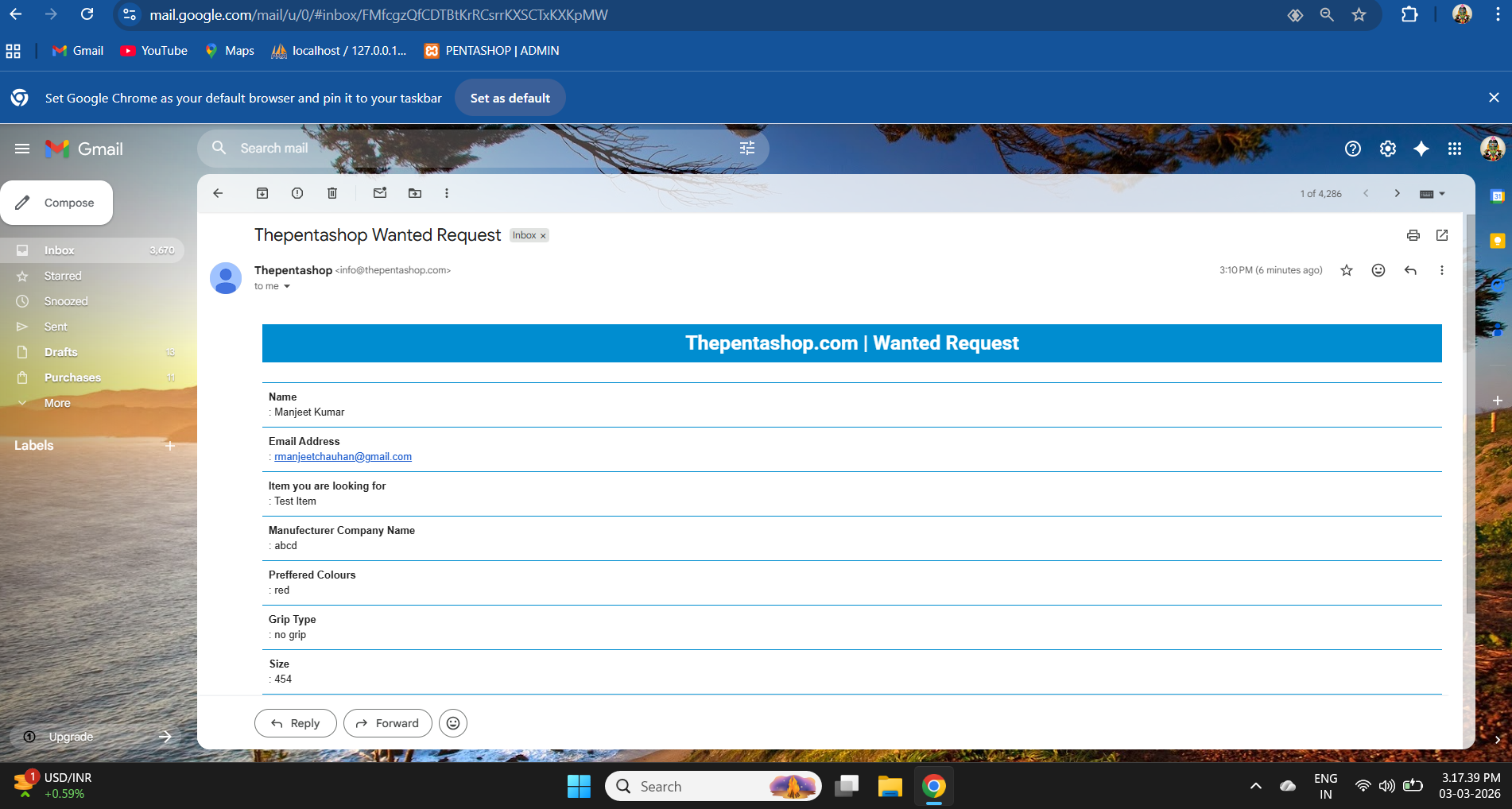Viewport: 1512px width, 809px height.
Task: Open Gmail settings gear
Action: (x=1387, y=149)
